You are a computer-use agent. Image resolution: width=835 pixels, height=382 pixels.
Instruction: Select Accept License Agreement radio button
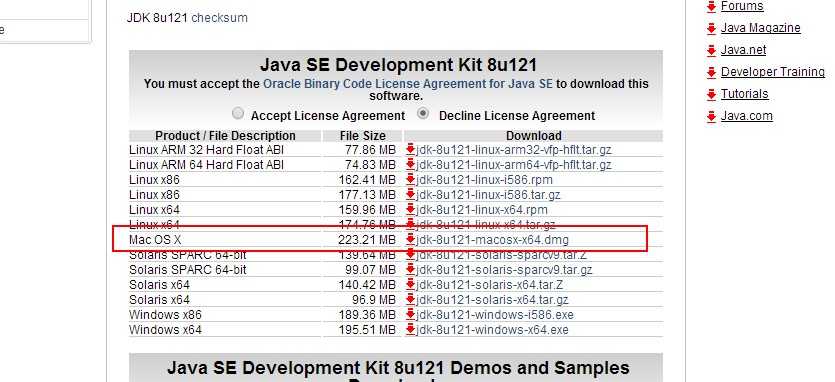pos(238,113)
